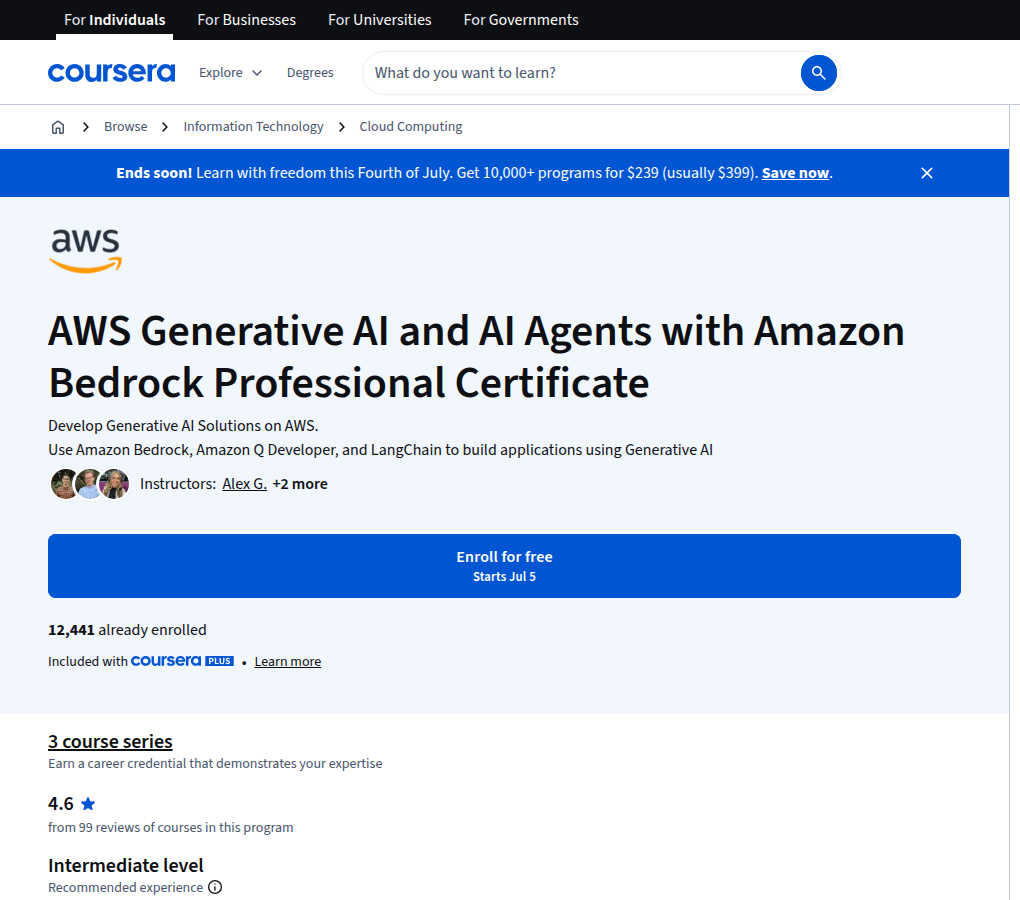This screenshot has width=1020, height=900.
Task: Open instructor Alex G. profile link
Action: click(245, 484)
